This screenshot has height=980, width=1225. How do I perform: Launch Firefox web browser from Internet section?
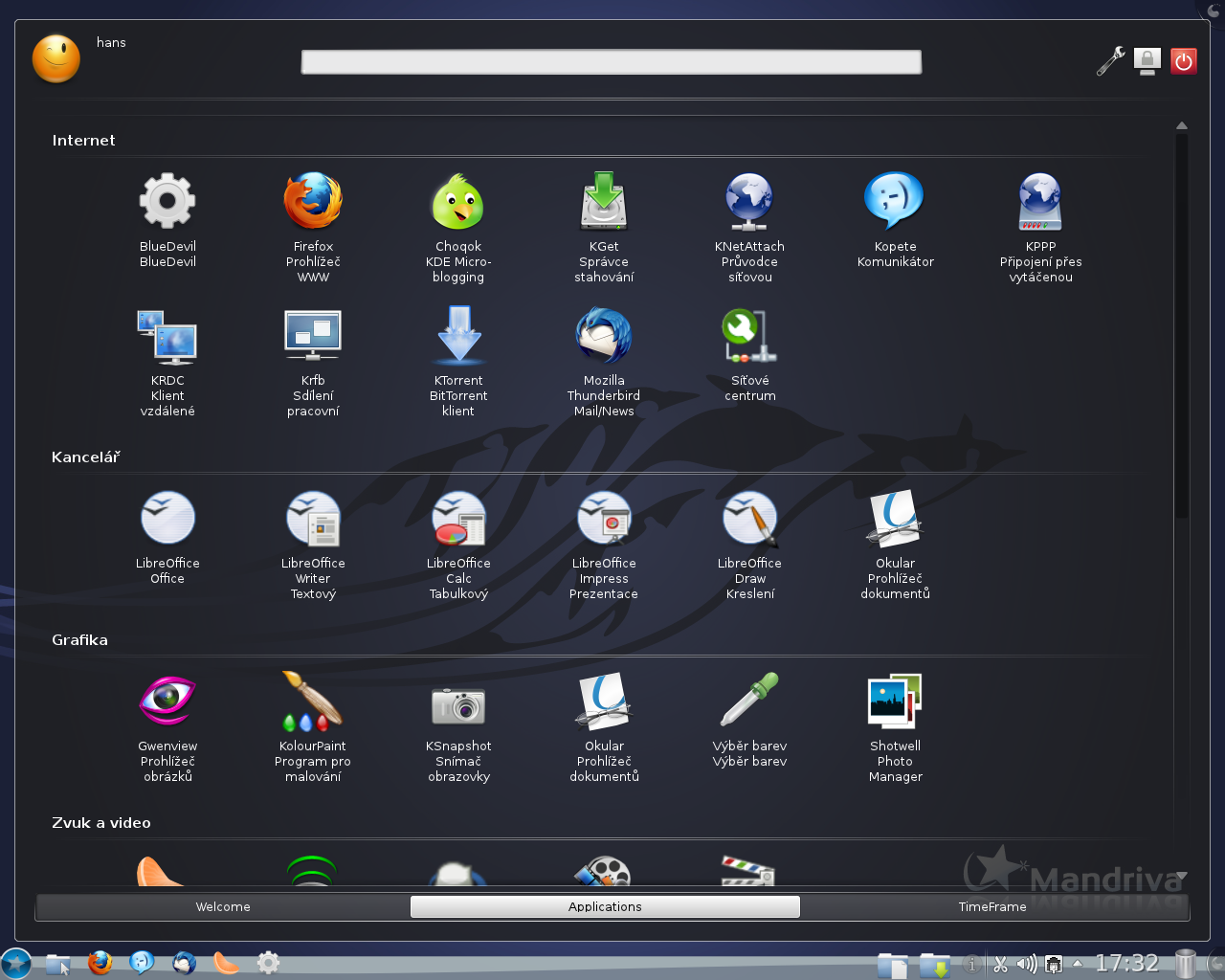[x=313, y=202]
